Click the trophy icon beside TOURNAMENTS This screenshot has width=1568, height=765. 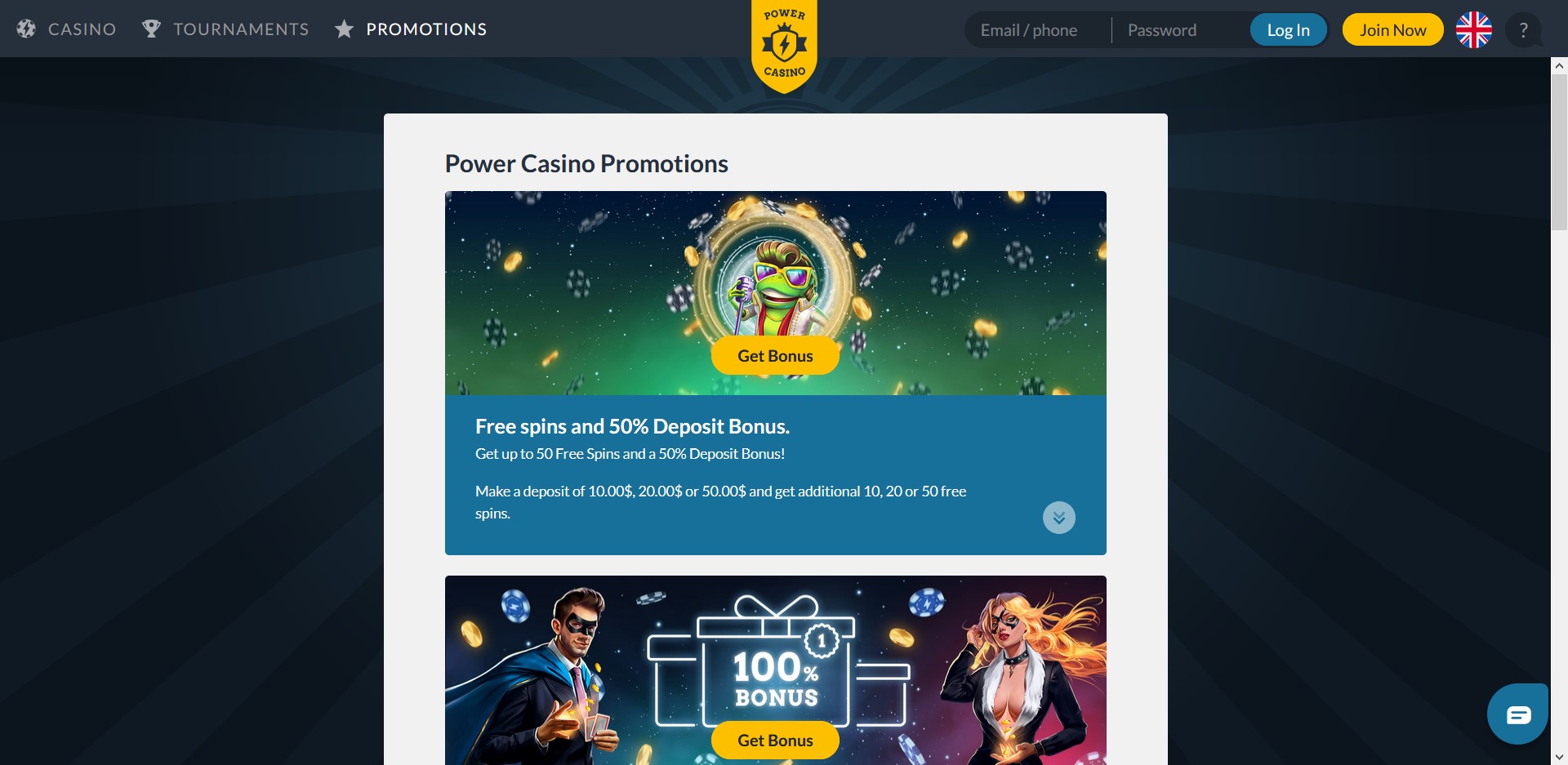[x=151, y=29]
